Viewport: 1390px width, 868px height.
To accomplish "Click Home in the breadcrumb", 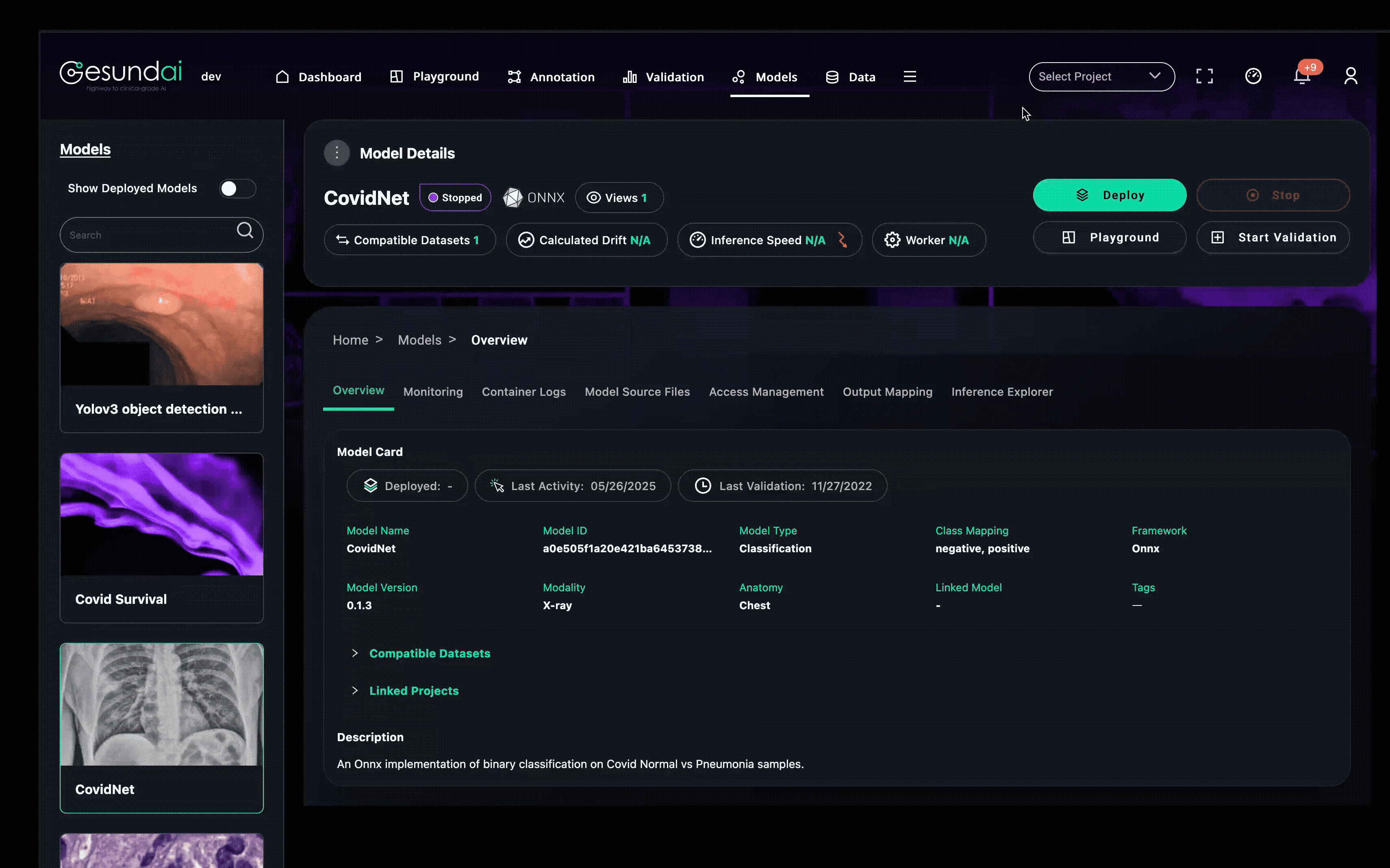I will point(350,340).
